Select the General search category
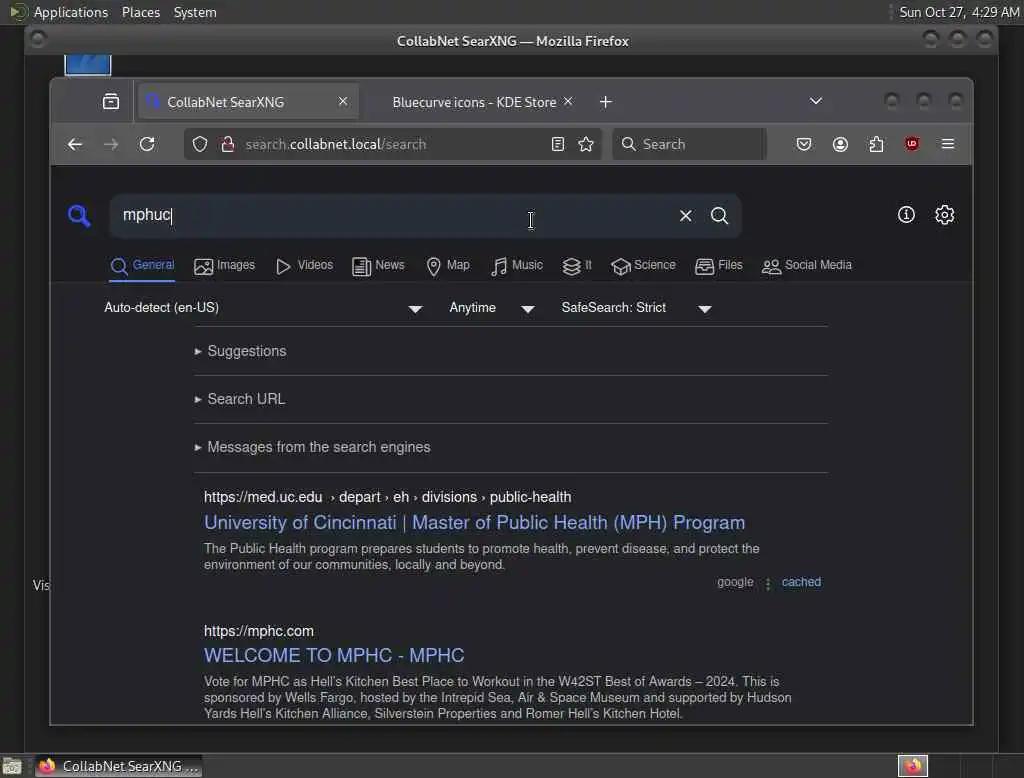Viewport: 1024px width, 778px height. click(142, 265)
